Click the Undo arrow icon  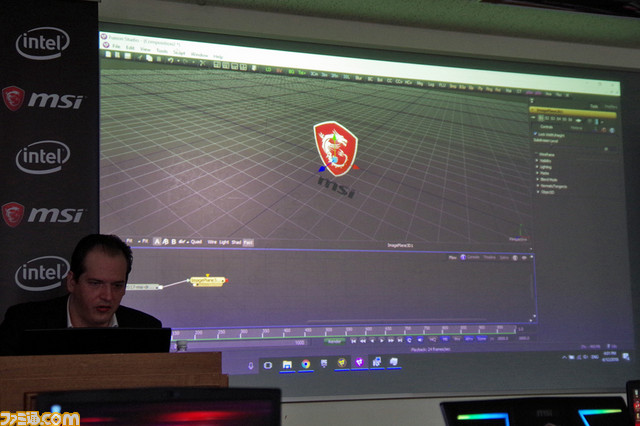click(x=171, y=60)
